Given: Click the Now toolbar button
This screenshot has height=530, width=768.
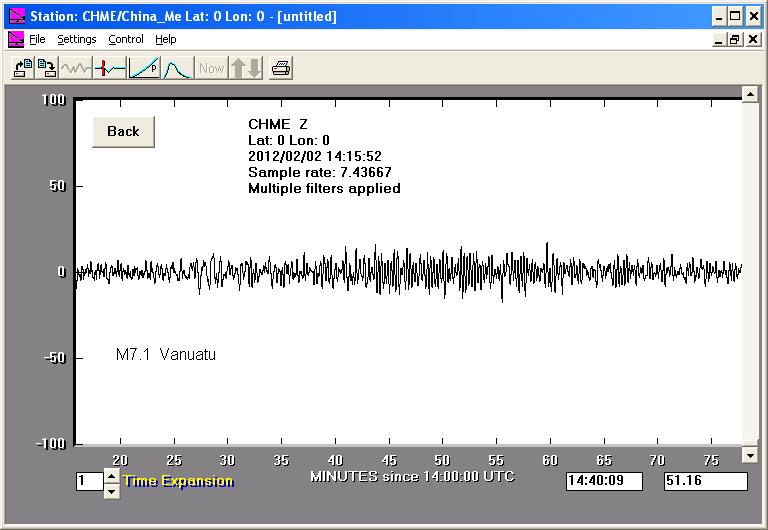Looking at the screenshot, I should coord(212,68).
